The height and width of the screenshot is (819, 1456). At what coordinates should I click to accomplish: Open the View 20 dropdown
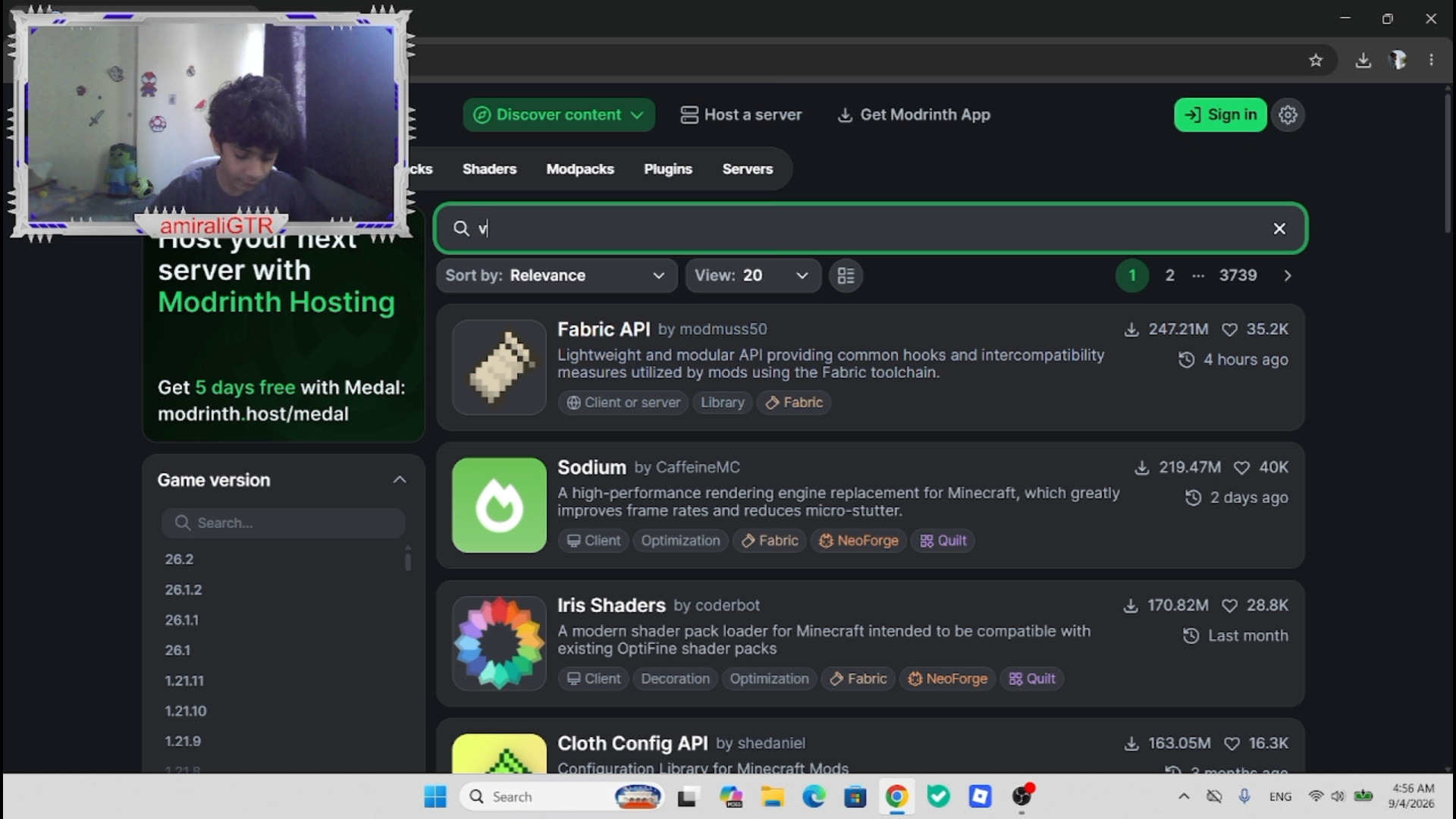pyautogui.click(x=753, y=275)
